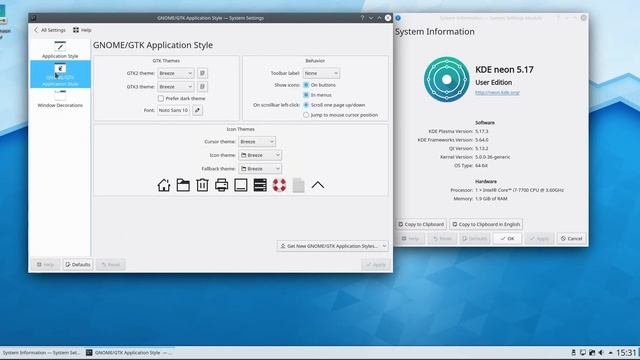Click the up chevron icon in icon preview
The width and height of the screenshot is (640, 360).
318,185
